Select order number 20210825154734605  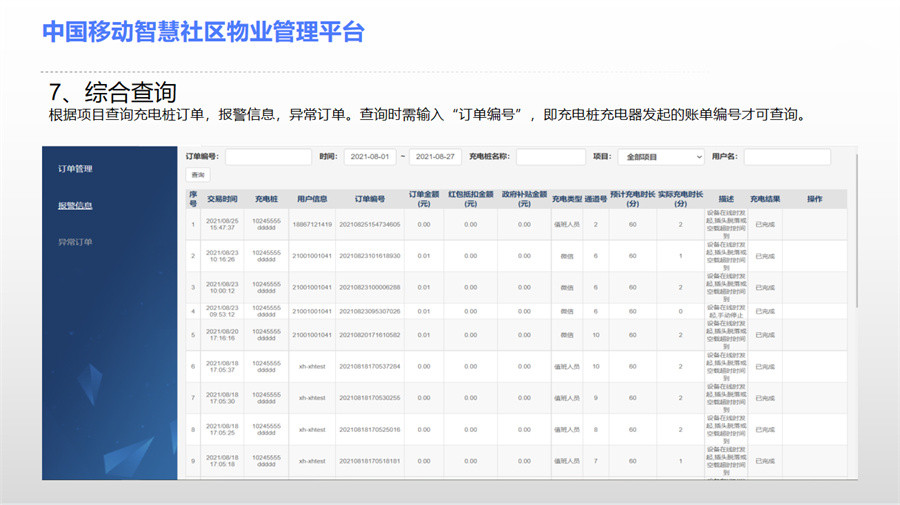click(370, 224)
